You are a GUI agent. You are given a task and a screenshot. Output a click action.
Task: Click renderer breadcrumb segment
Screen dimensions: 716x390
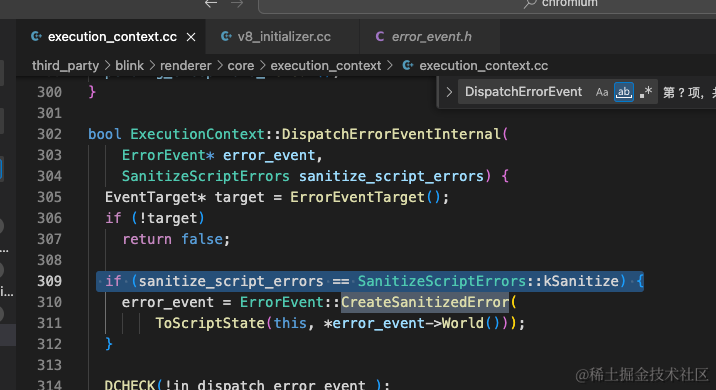point(185,66)
